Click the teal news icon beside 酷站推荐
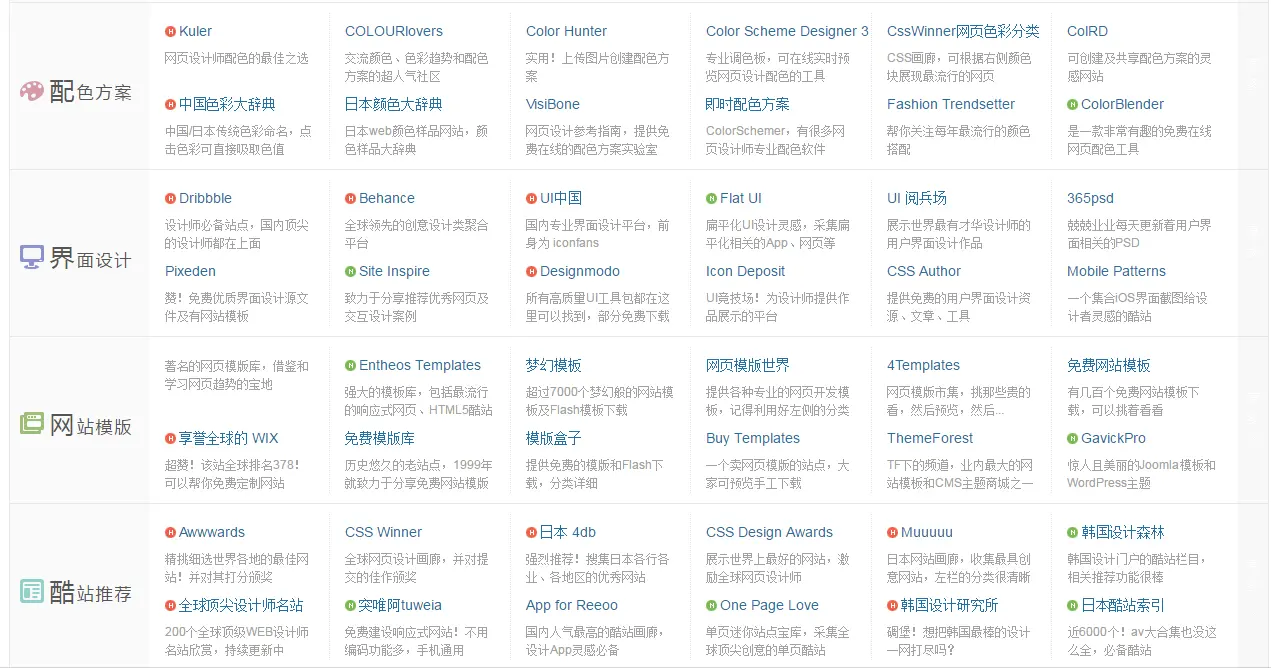 (32, 591)
